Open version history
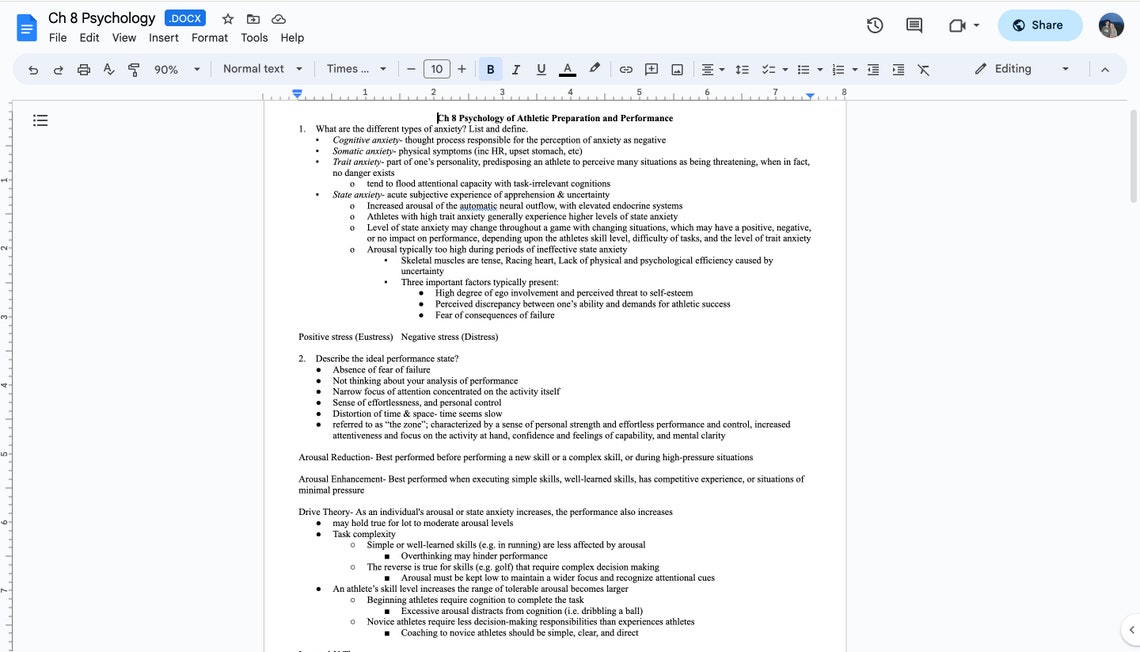 873,26
